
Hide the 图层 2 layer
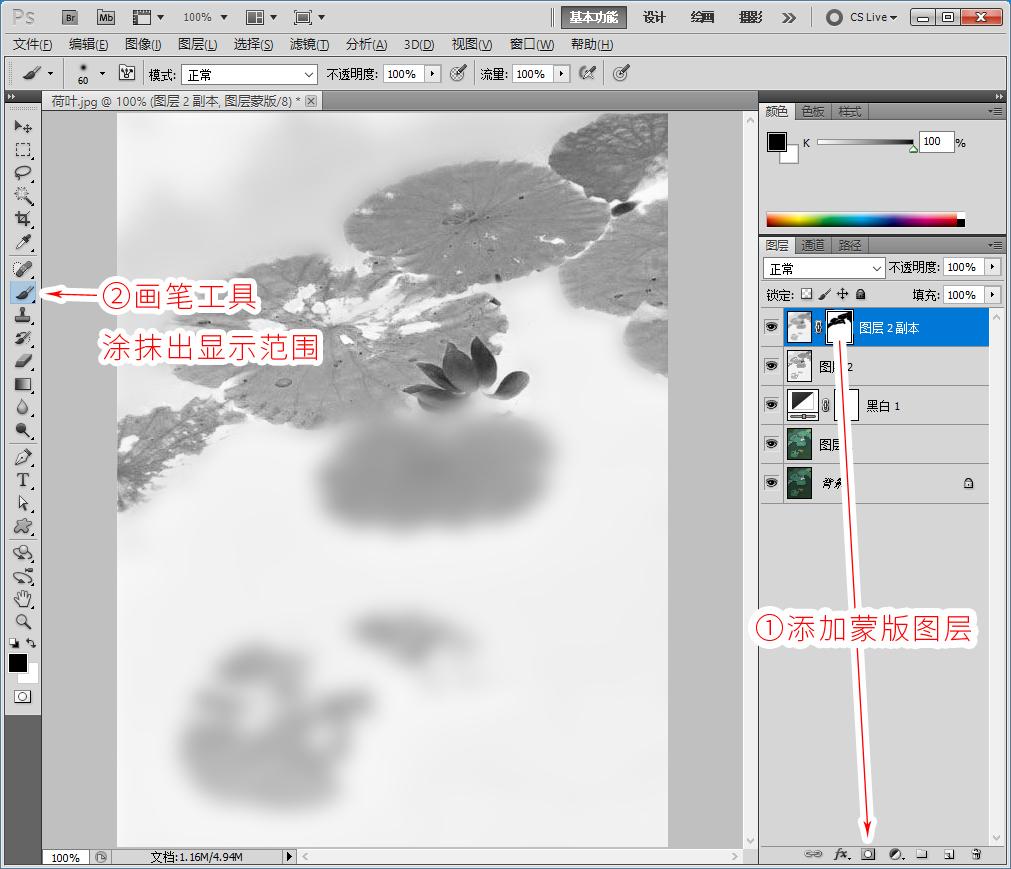[771, 366]
